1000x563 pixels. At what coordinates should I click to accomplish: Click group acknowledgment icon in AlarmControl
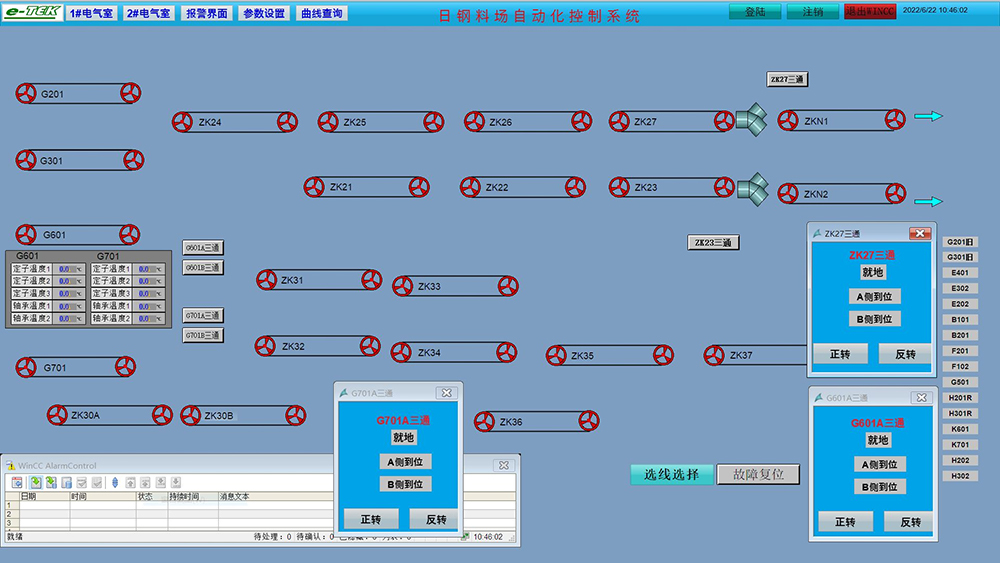pos(97,483)
